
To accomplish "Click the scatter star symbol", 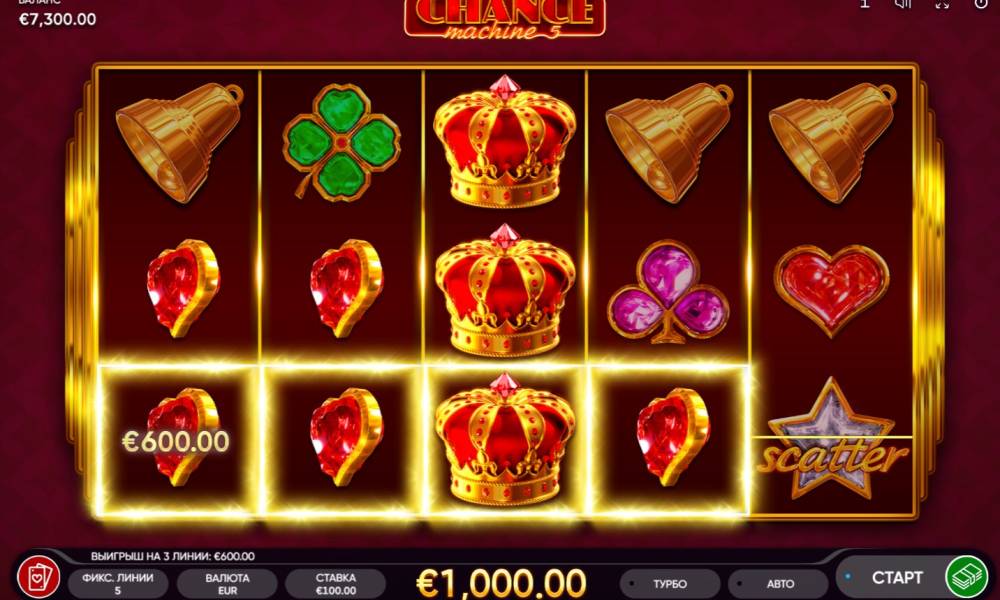I will [832, 440].
